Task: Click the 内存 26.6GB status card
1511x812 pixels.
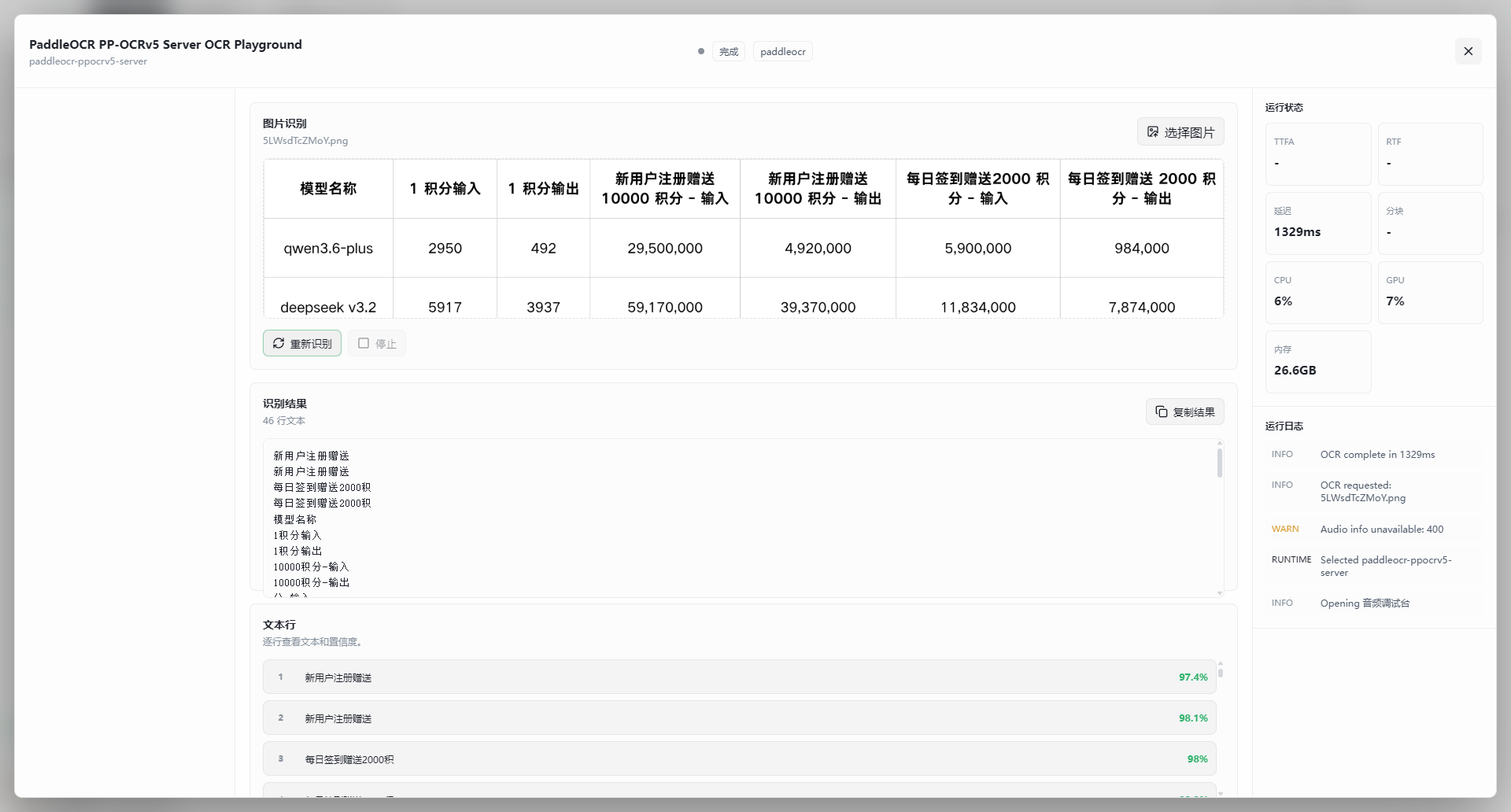Action: click(1318, 362)
